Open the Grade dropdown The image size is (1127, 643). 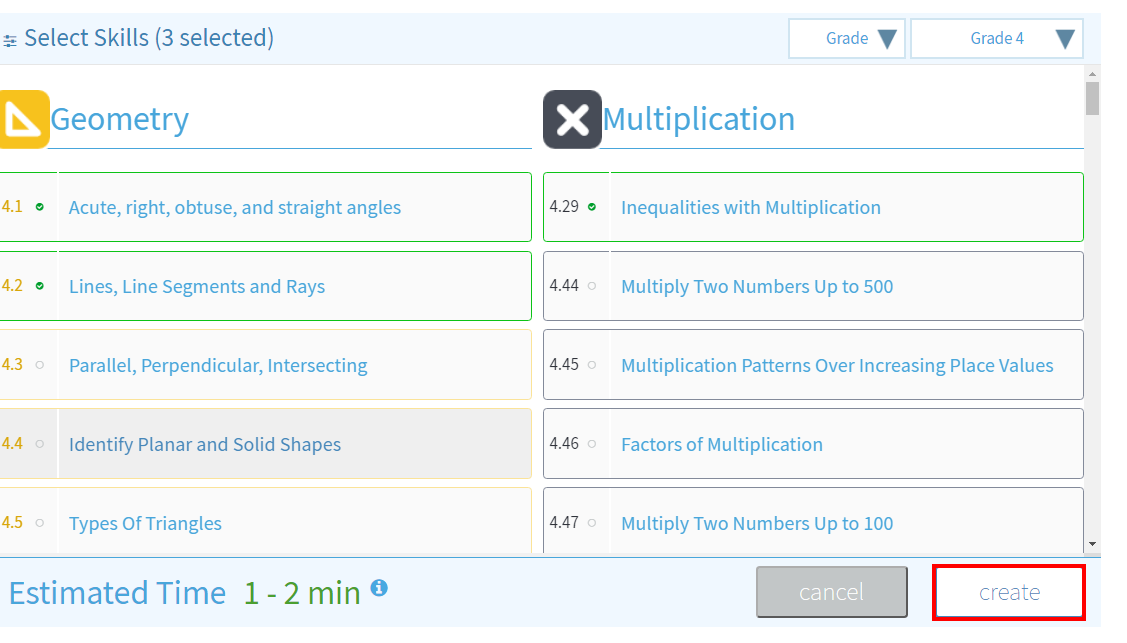pos(847,39)
